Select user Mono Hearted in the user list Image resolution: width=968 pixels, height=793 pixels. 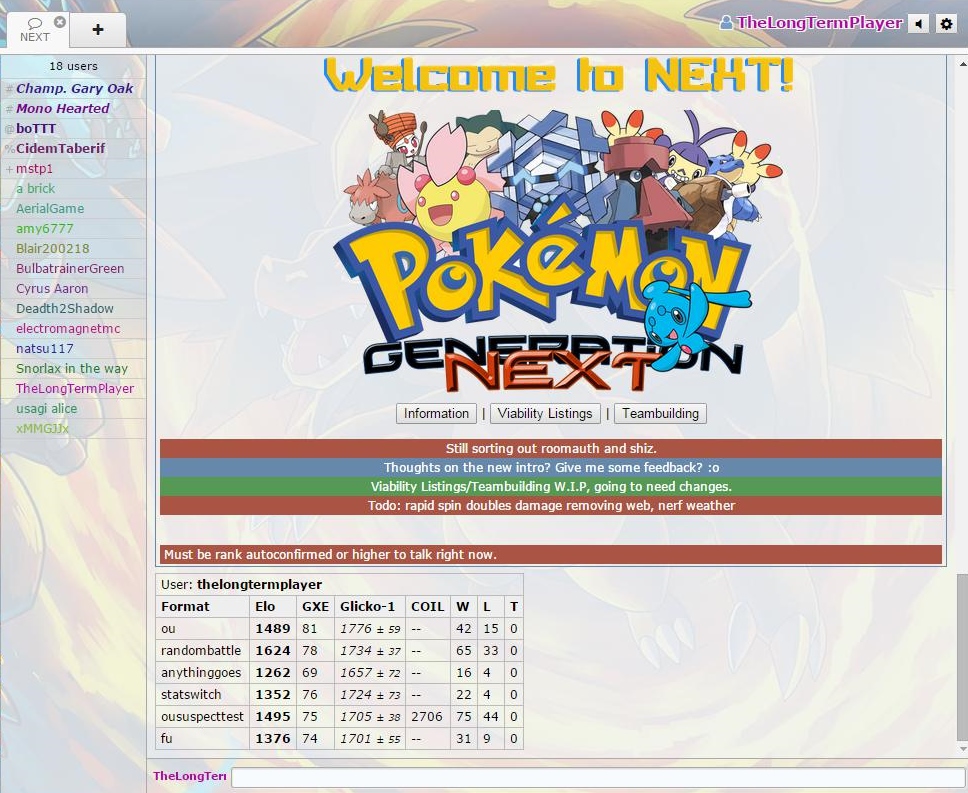(62, 108)
